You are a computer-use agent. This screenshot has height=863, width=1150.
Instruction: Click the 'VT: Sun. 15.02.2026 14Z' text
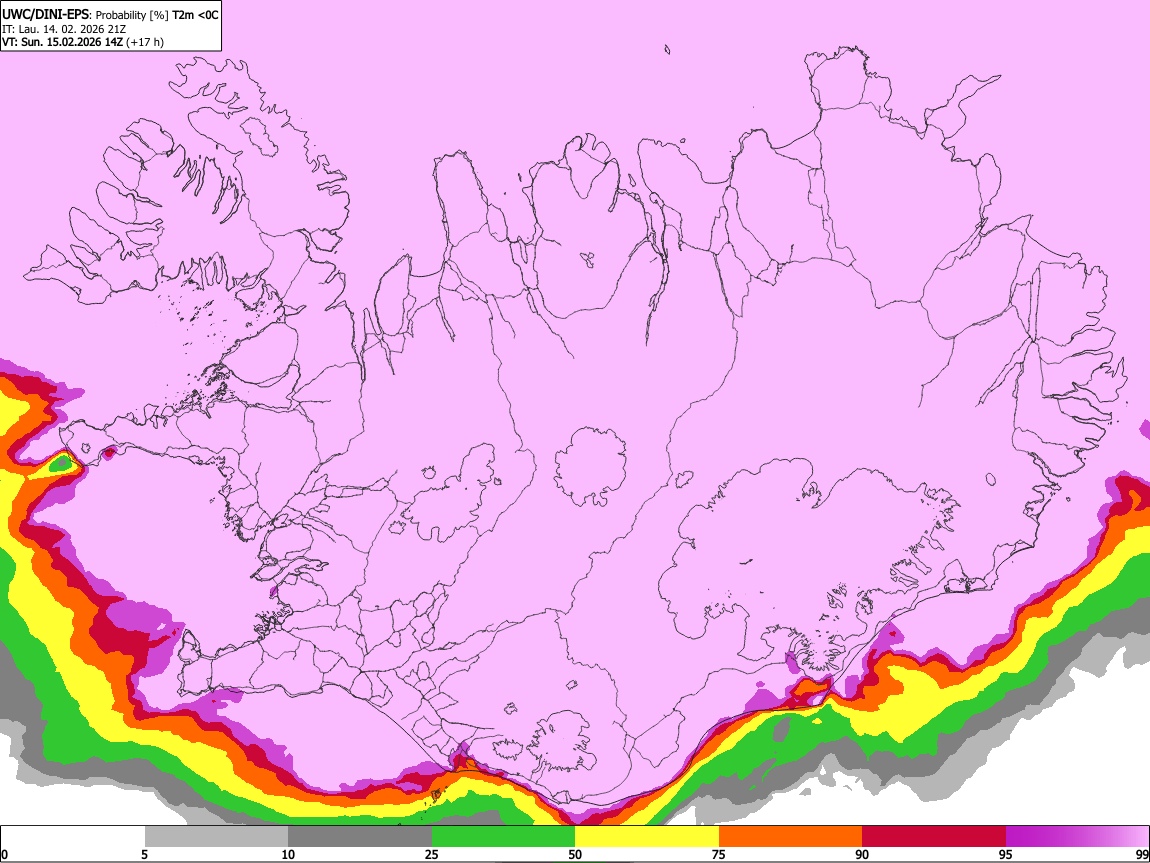tap(62, 42)
